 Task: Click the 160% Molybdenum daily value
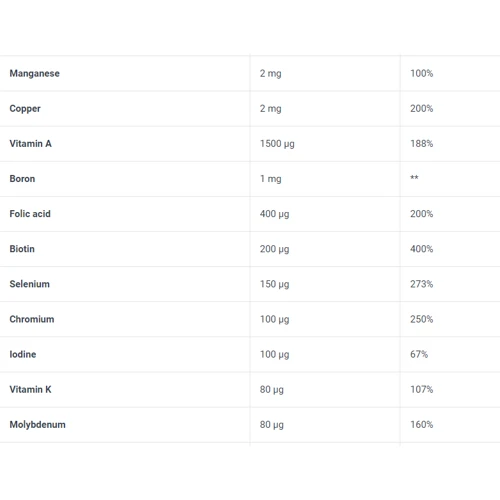click(x=422, y=425)
